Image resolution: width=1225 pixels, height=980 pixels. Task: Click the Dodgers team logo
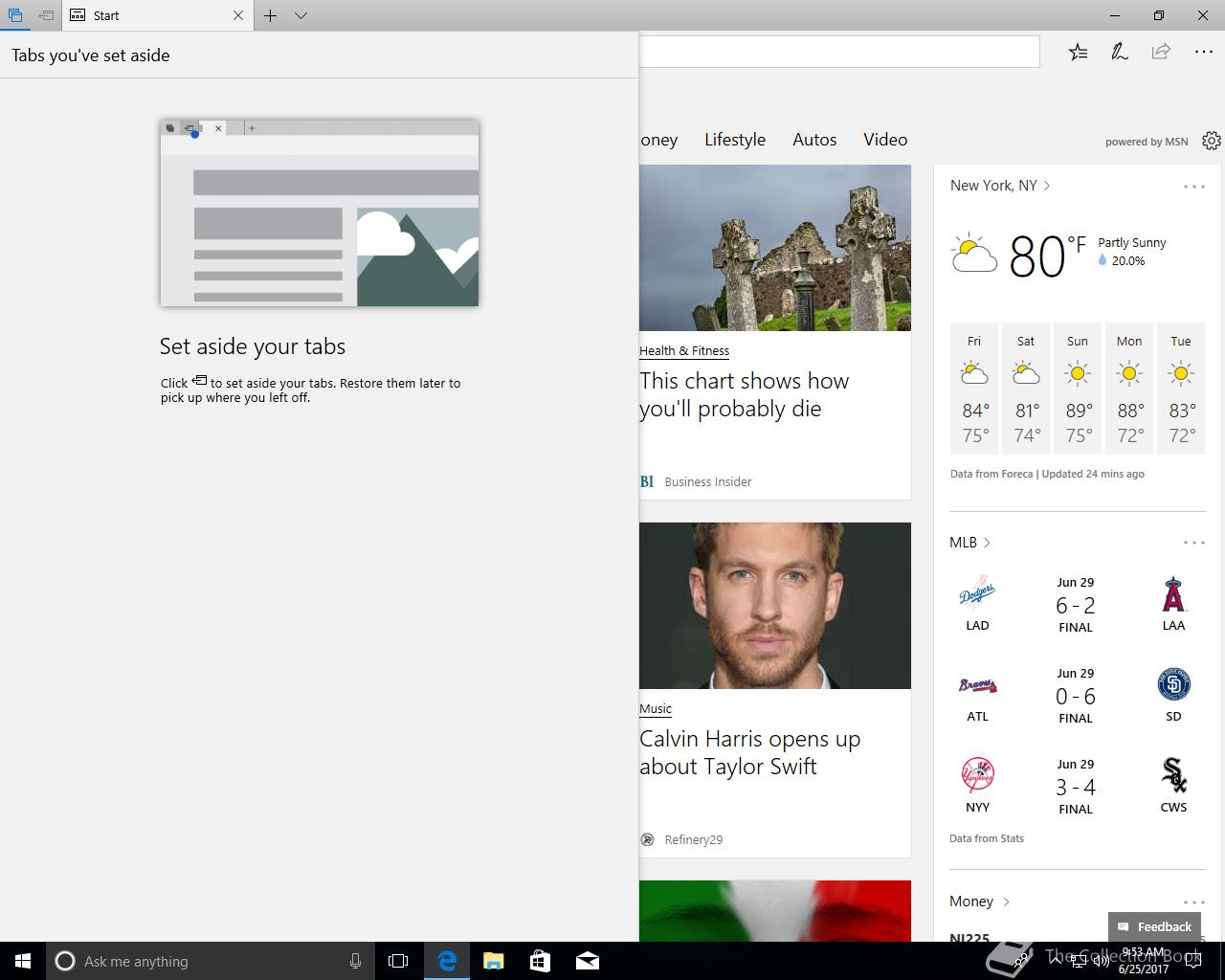pyautogui.click(x=977, y=593)
